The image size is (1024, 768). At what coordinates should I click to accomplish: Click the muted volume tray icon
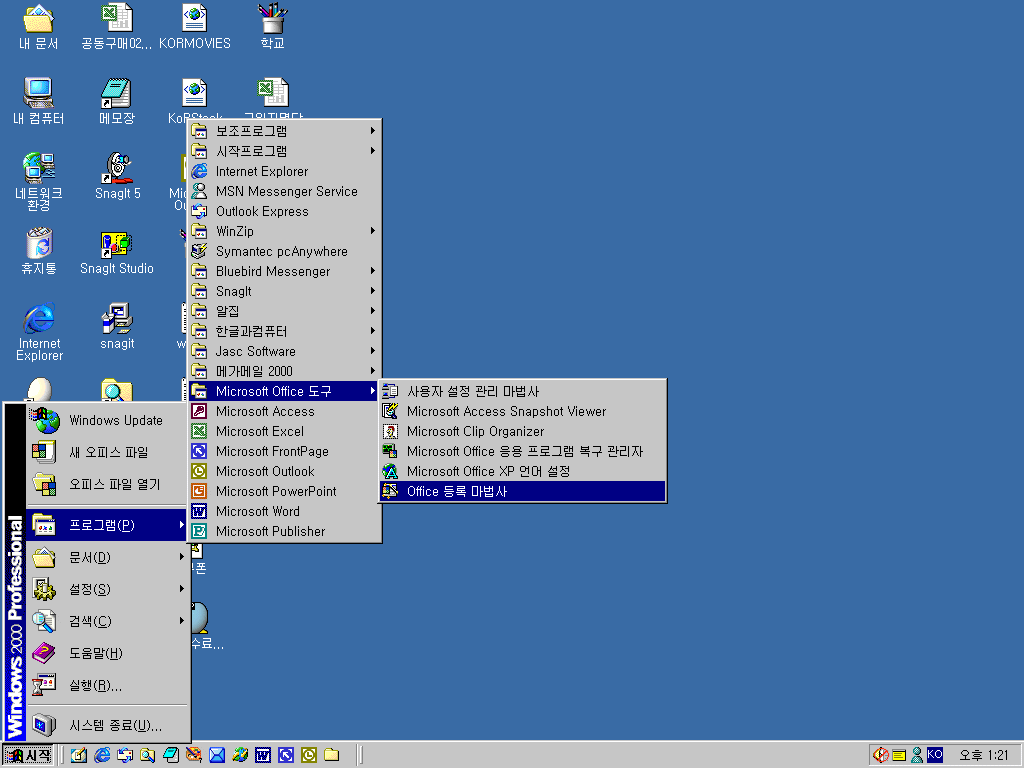[880, 755]
